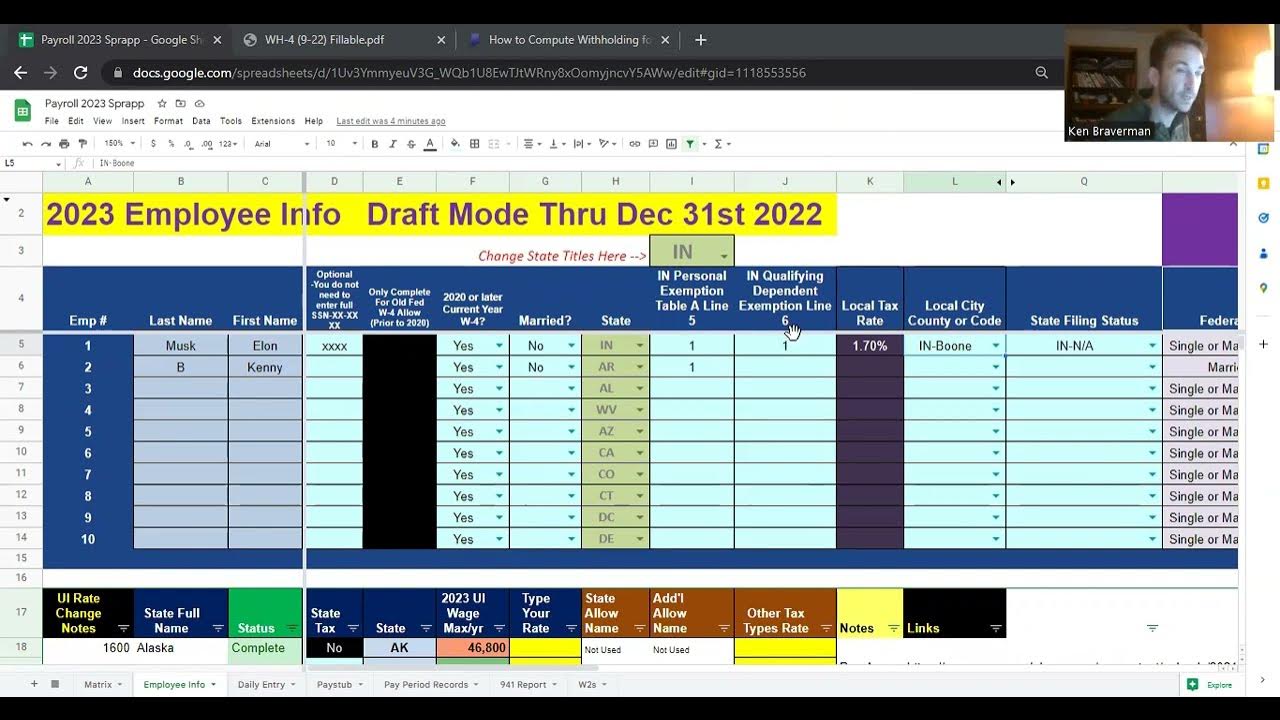
Task: Toggle italic formatting
Action: pyautogui.click(x=393, y=144)
